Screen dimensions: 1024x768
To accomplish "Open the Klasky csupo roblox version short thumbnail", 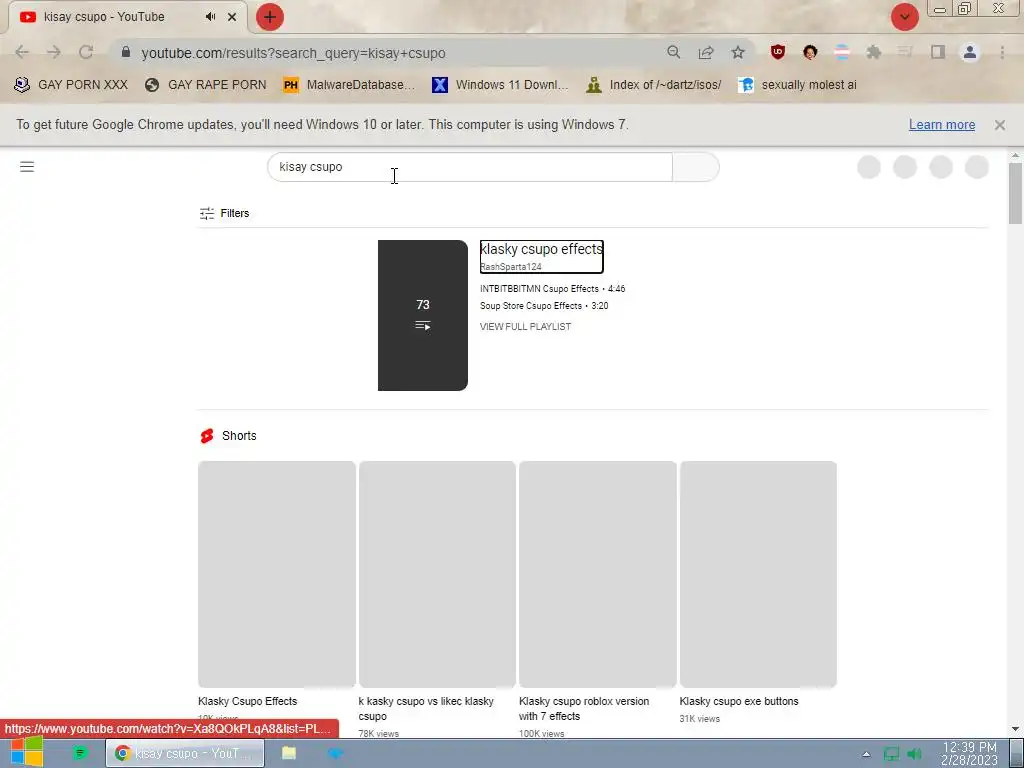I will tap(598, 574).
